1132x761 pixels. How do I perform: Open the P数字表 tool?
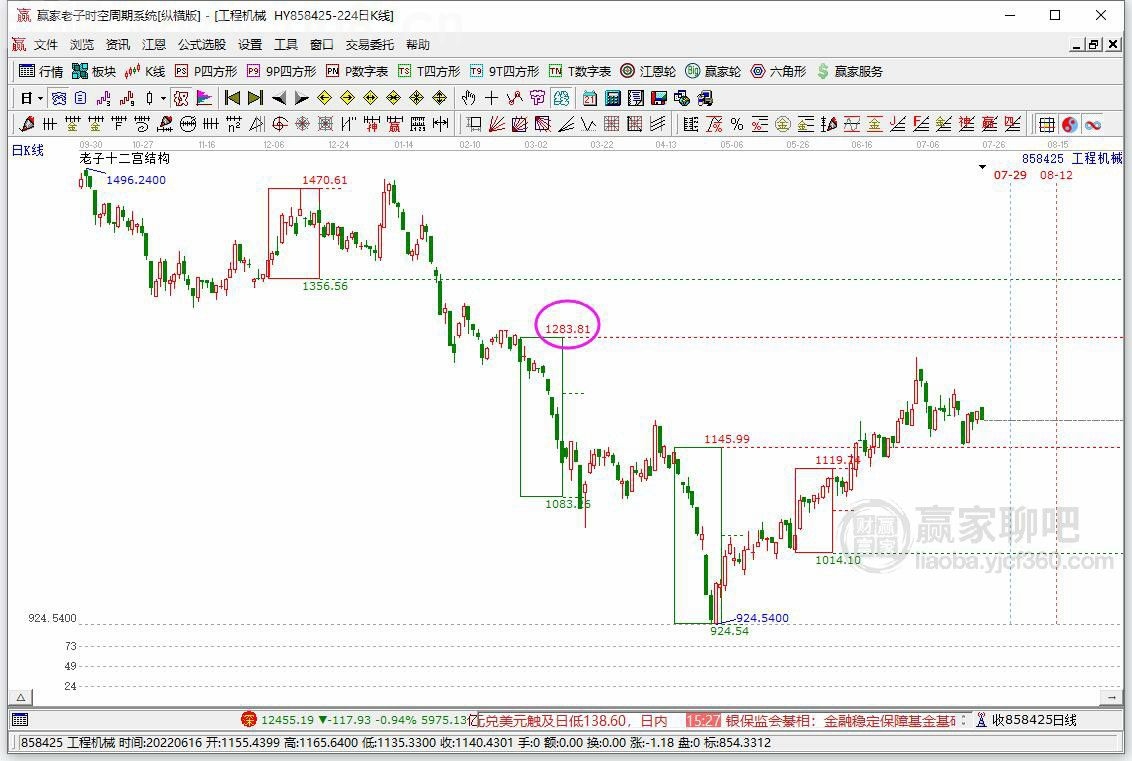(x=357, y=71)
